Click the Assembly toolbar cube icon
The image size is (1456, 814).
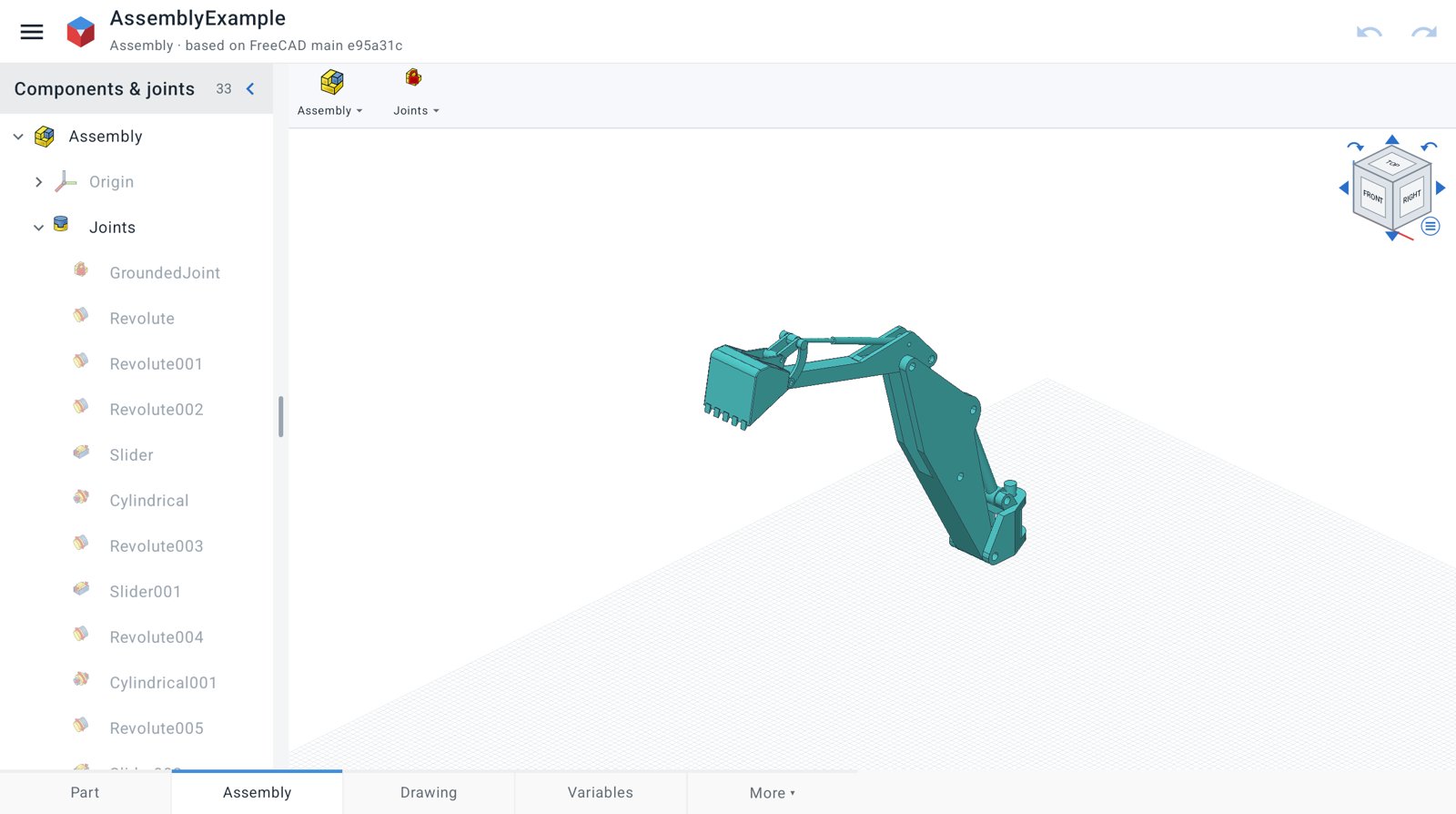(x=332, y=82)
